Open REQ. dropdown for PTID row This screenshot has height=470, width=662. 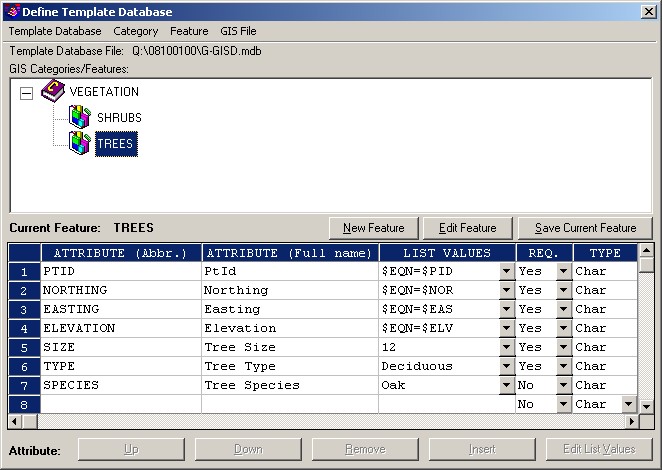pos(564,271)
